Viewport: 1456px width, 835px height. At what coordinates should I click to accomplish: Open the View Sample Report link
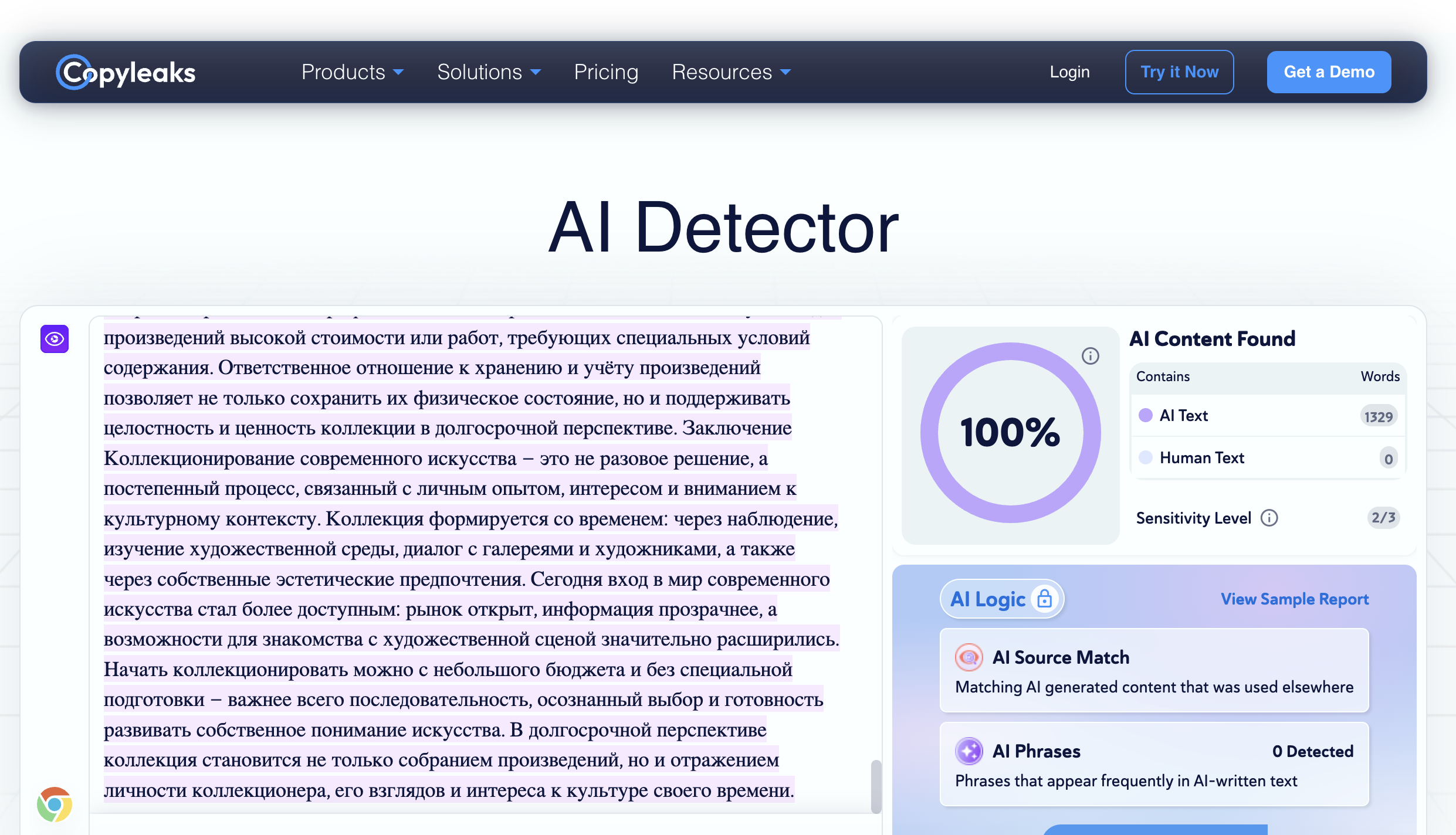[x=1294, y=599]
